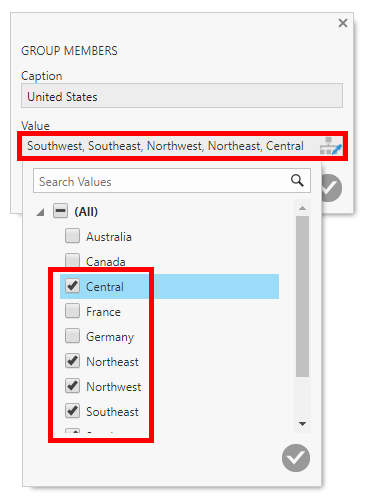Click the scrollbar down arrow
369x496 pixels.
tap(302, 424)
